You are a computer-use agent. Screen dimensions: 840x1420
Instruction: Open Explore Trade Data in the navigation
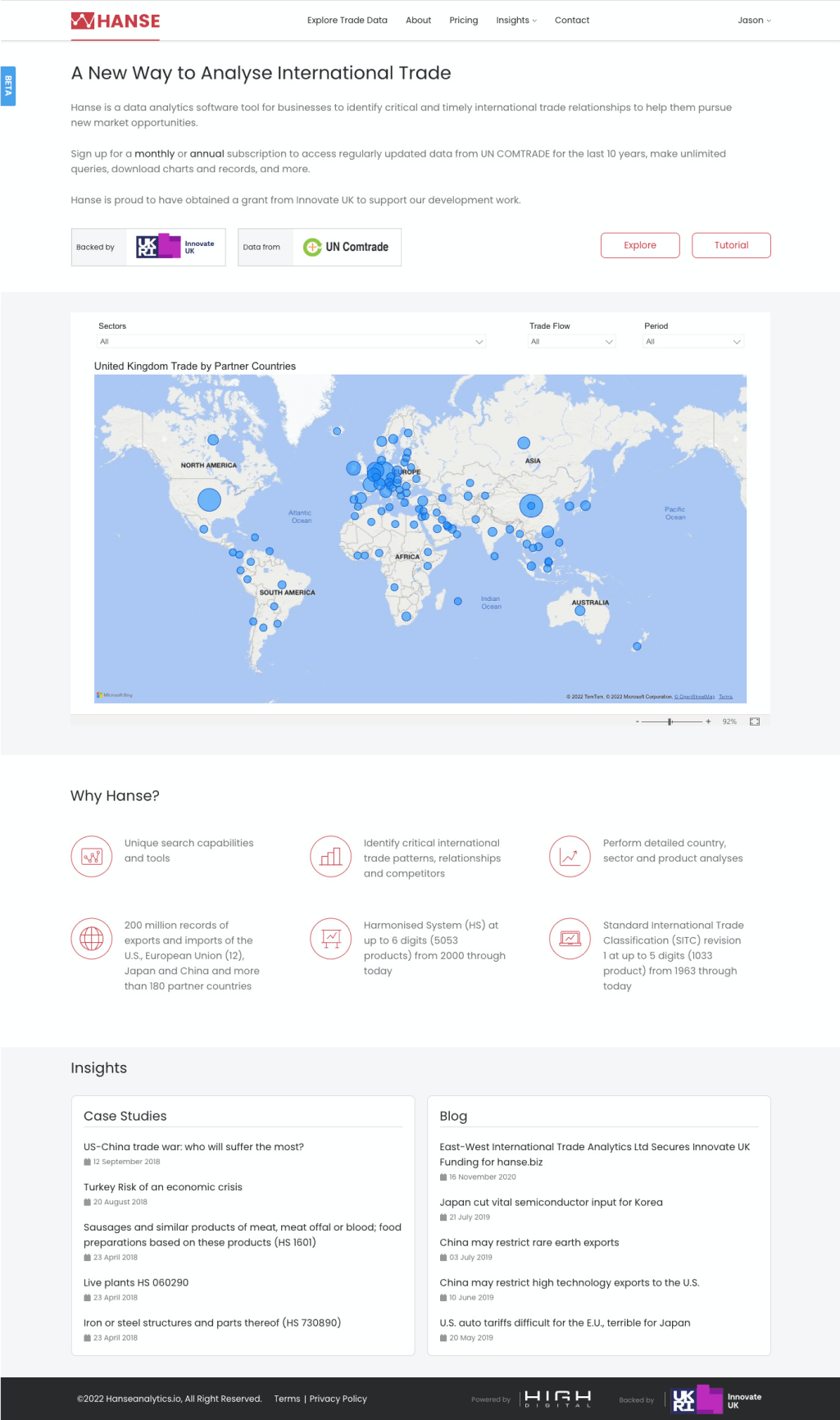[x=347, y=20]
